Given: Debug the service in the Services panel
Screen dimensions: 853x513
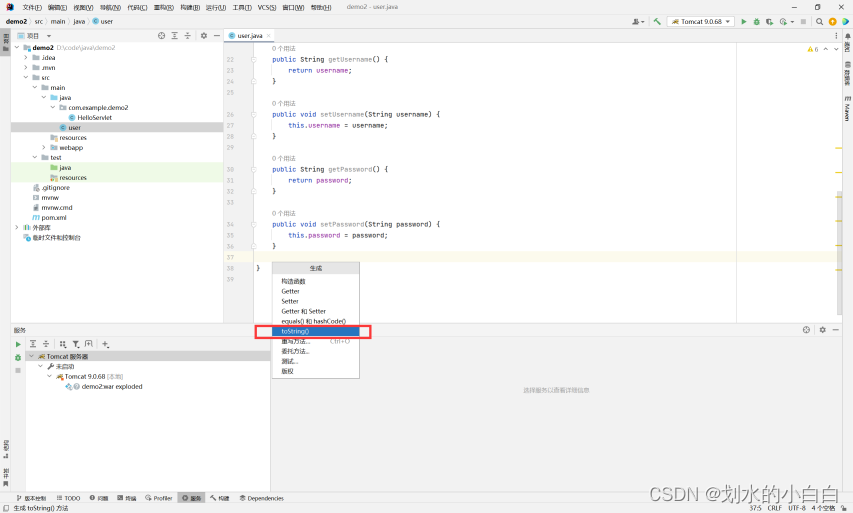Looking at the screenshot, I should (18, 357).
